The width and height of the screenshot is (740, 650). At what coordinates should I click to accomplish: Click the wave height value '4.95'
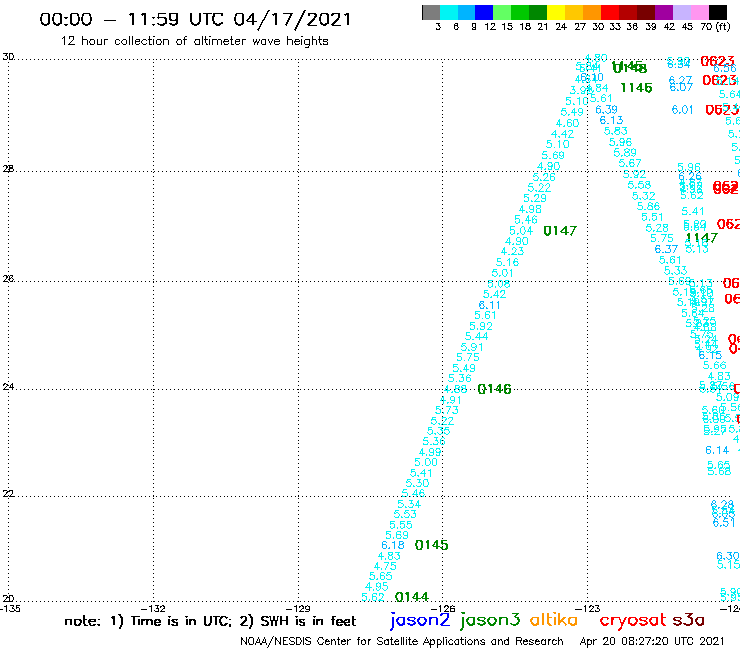pos(377,587)
